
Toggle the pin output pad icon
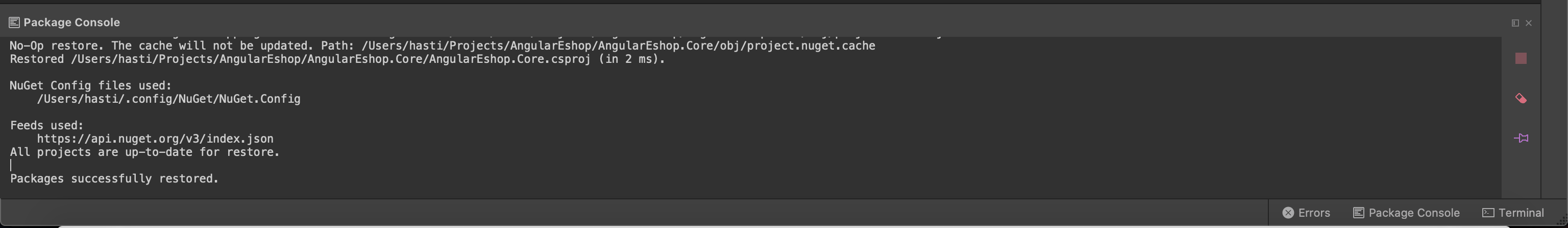click(x=1521, y=139)
